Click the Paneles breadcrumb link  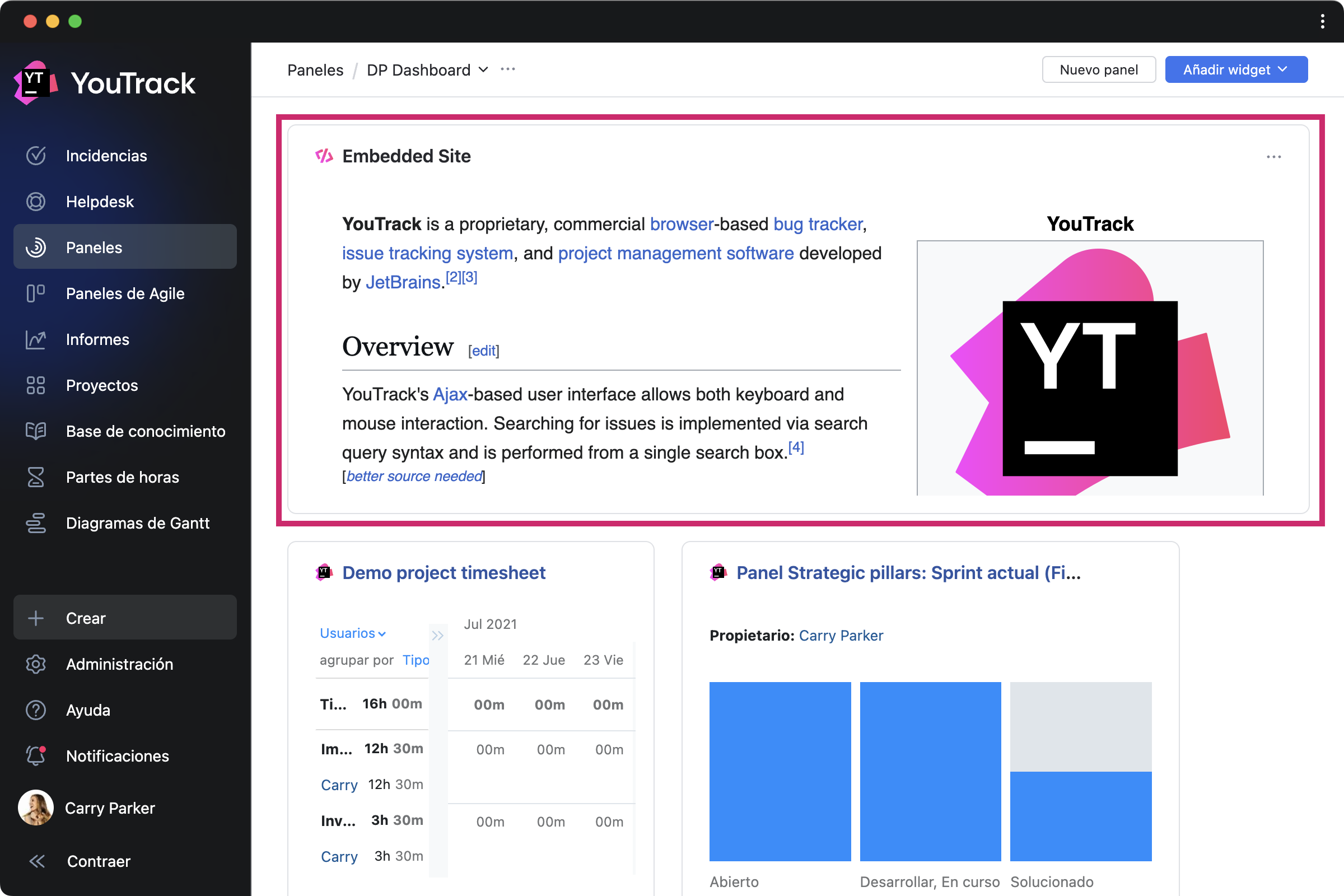[x=315, y=69]
